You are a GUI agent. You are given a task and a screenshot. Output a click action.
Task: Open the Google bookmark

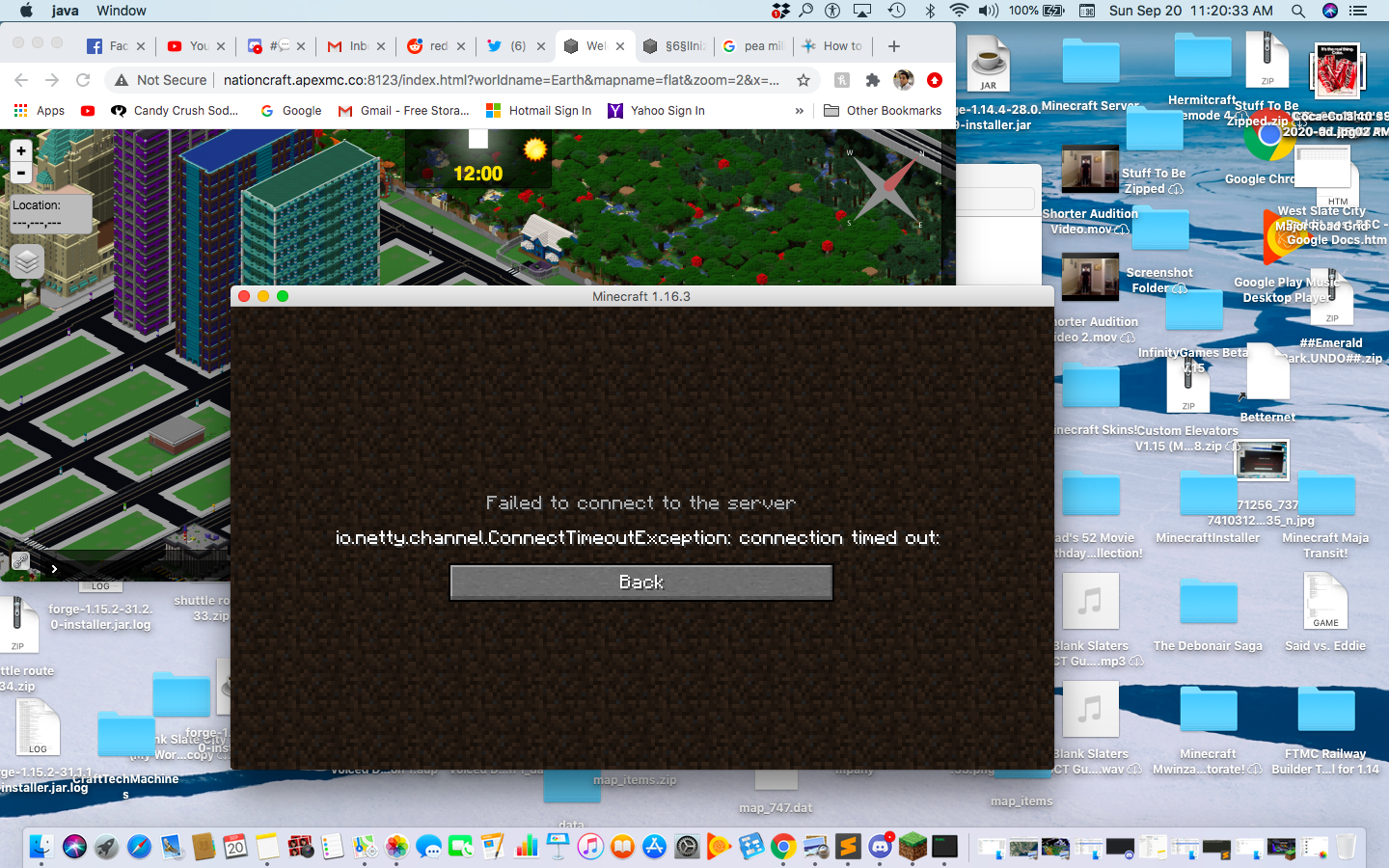tap(291, 111)
